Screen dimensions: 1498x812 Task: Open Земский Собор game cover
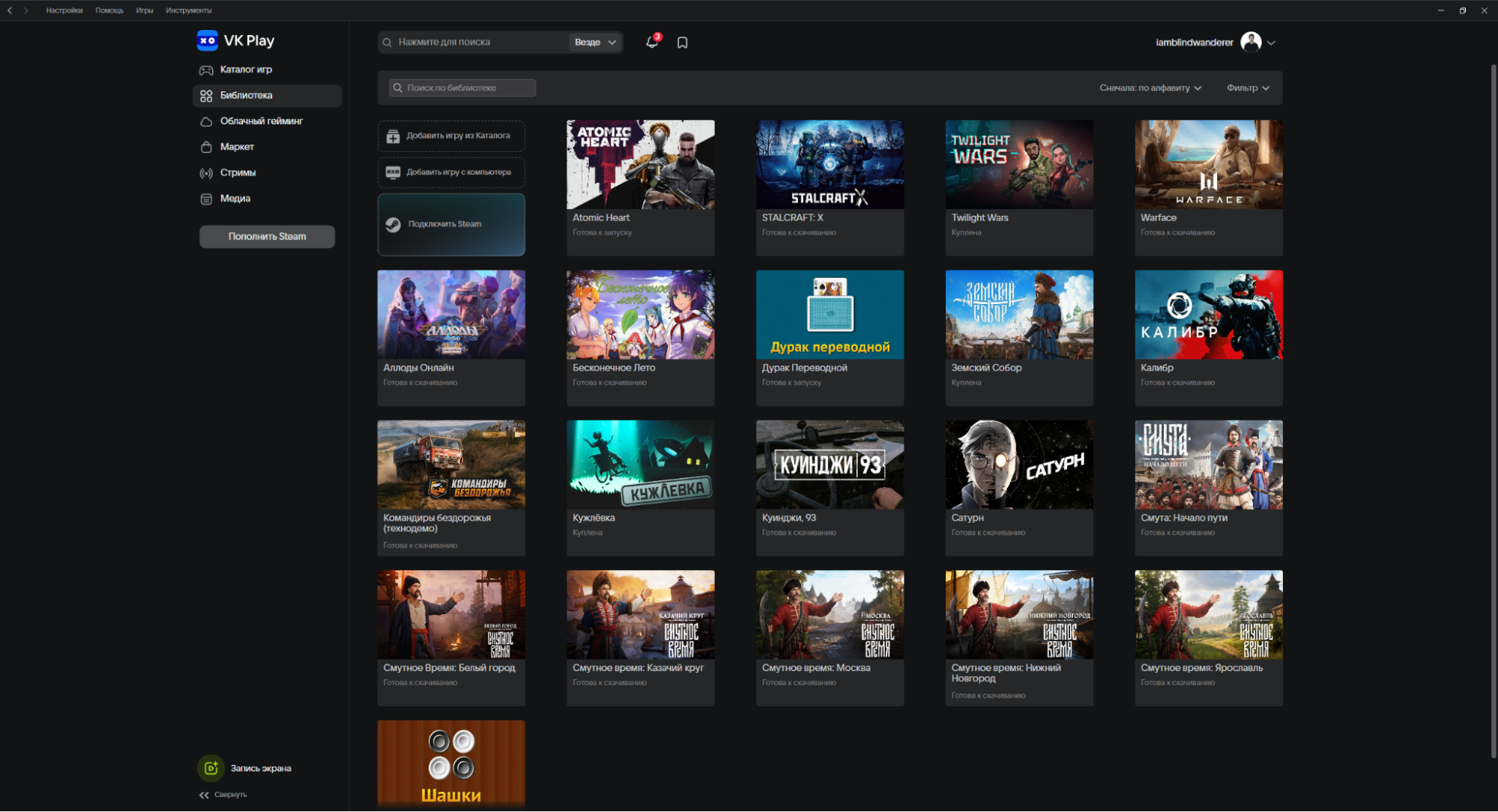tap(1019, 315)
